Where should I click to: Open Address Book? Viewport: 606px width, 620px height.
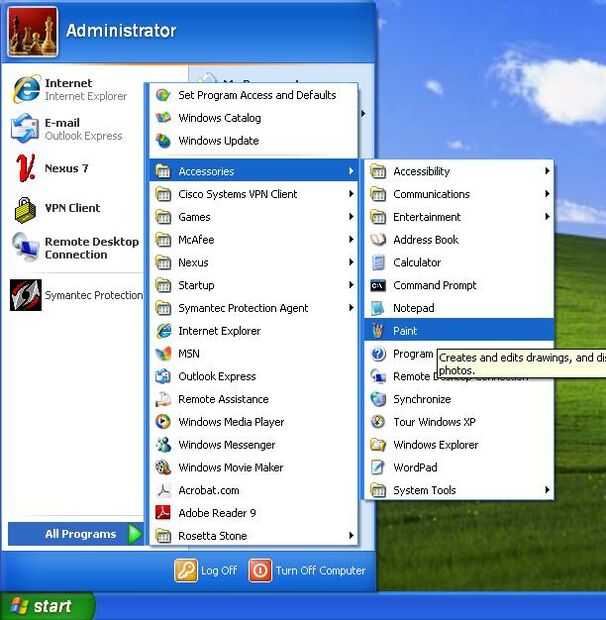459,240
